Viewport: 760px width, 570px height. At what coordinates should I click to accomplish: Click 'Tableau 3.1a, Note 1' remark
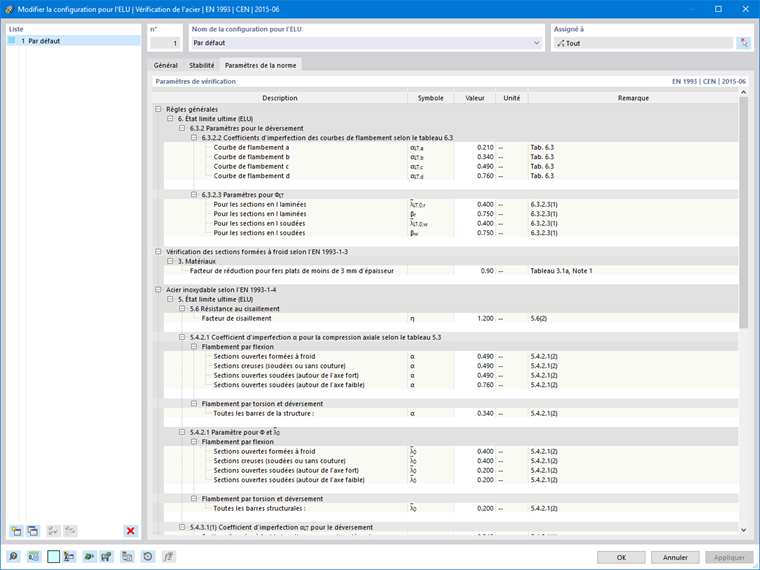click(561, 271)
